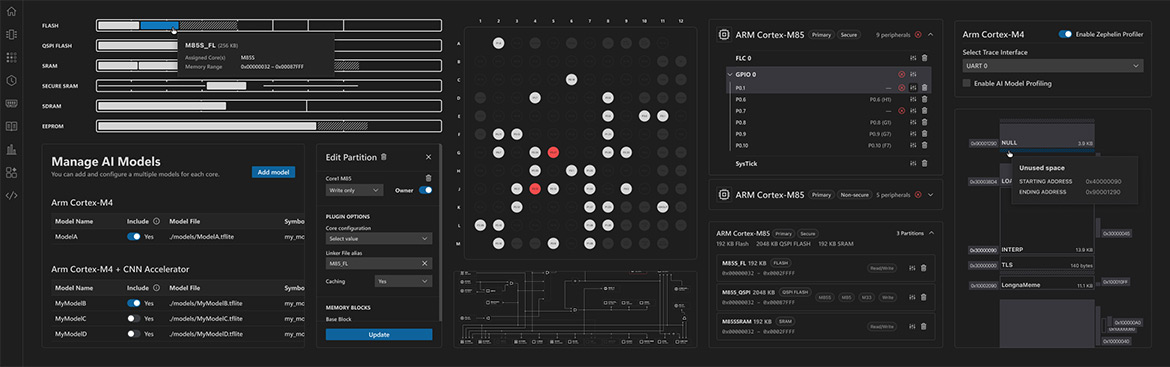Viewport: 1170px width, 367px height.
Task: Click the Update button
Action: click(x=379, y=334)
